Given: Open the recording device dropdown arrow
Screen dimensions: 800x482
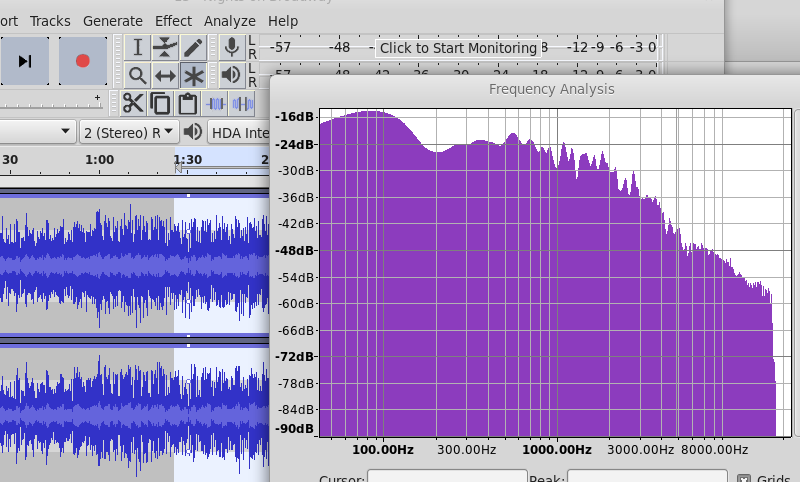Looking at the screenshot, I should tap(65, 132).
